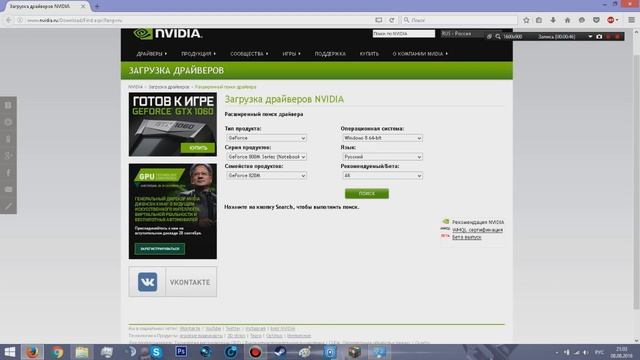Image resolution: width=640 pixels, height=360 pixels.
Task: Focus the 'Поиск по NVIDIA' search field
Action: [x=404, y=33]
